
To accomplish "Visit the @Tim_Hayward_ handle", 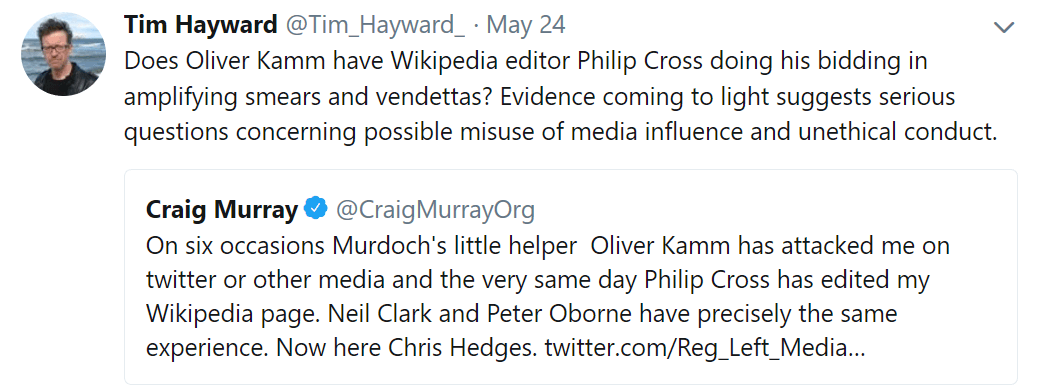I will [x=375, y=25].
